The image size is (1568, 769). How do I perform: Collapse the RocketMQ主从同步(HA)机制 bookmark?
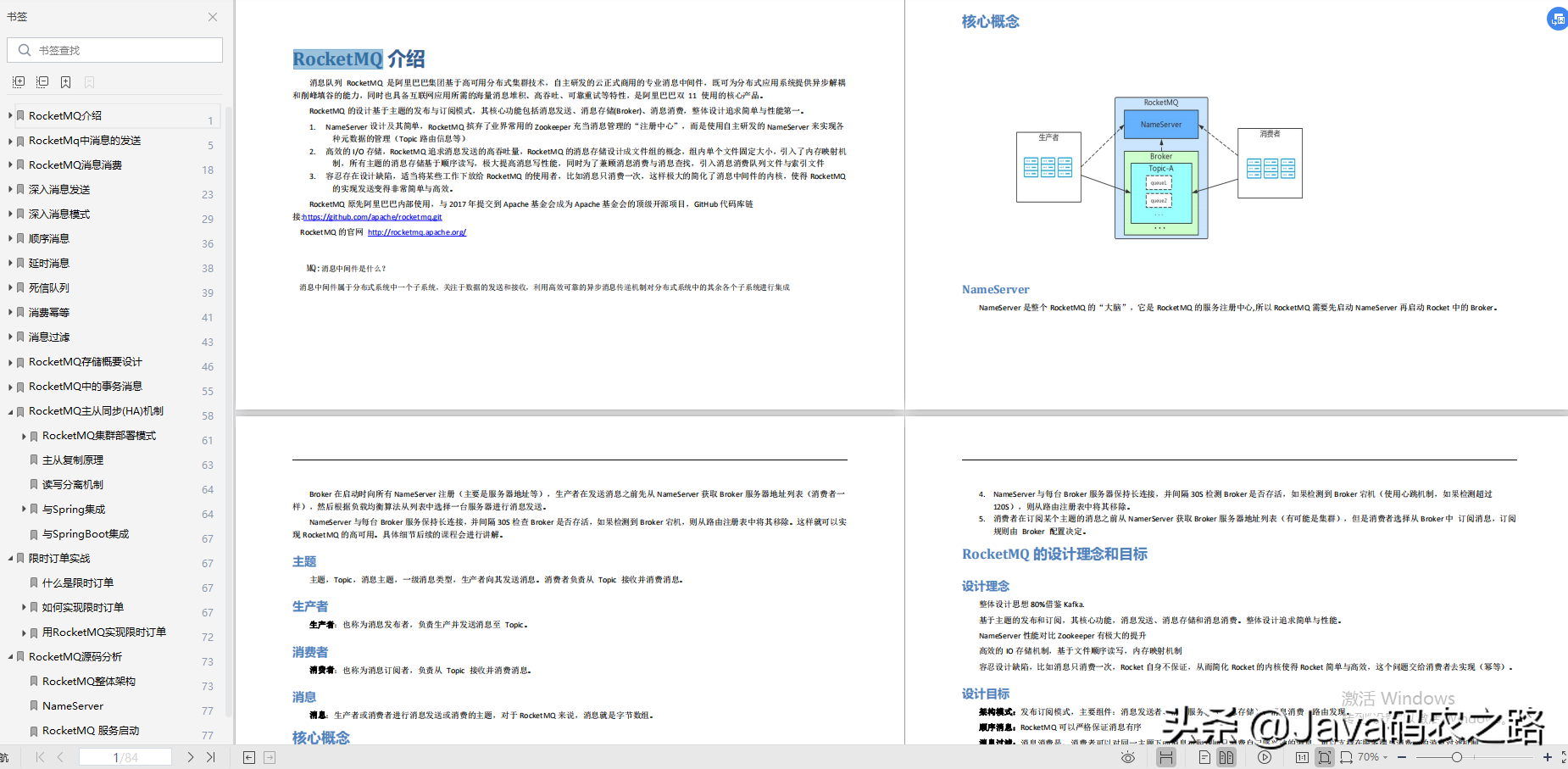coord(10,411)
